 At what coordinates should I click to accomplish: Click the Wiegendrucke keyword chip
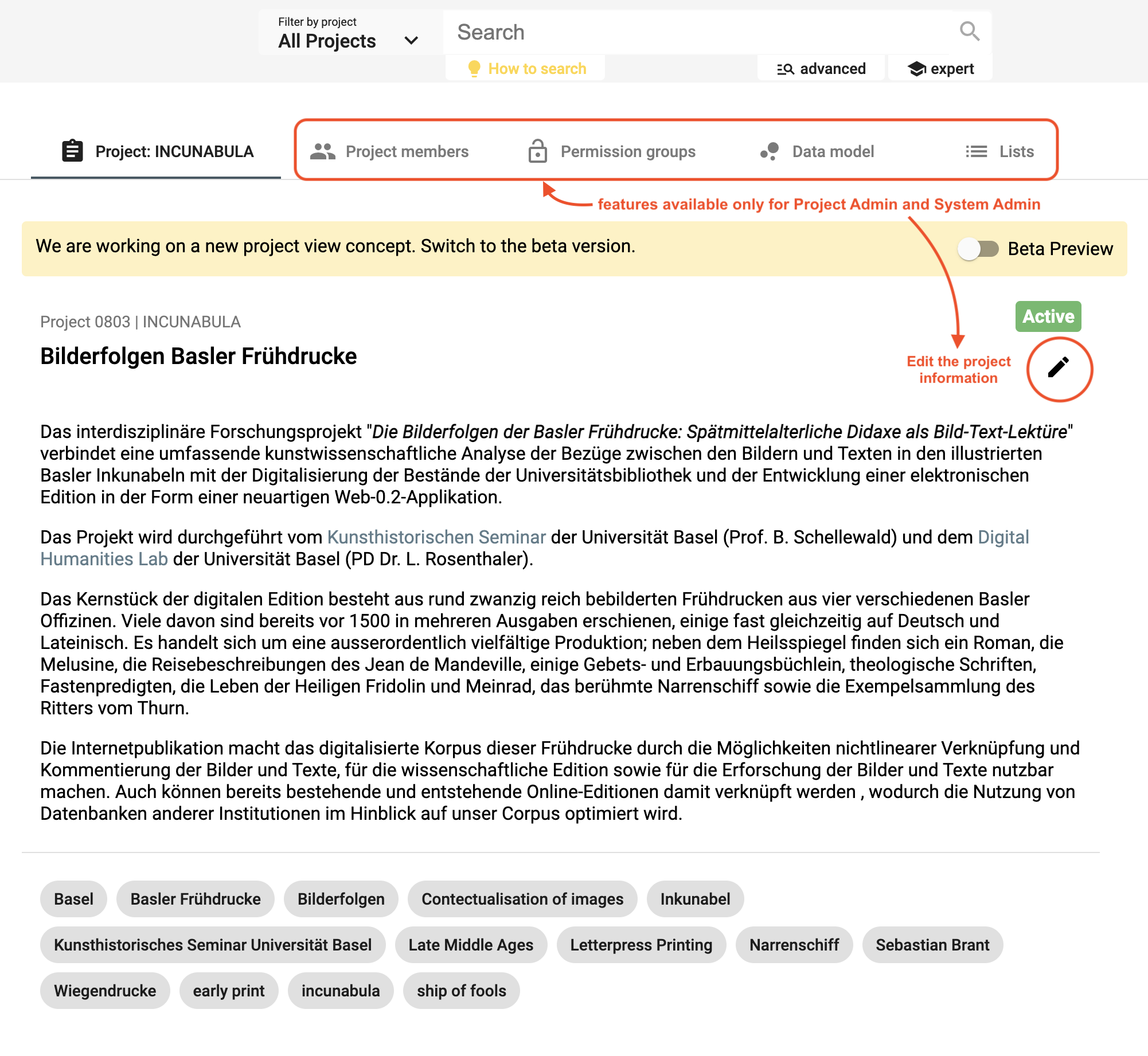105,991
